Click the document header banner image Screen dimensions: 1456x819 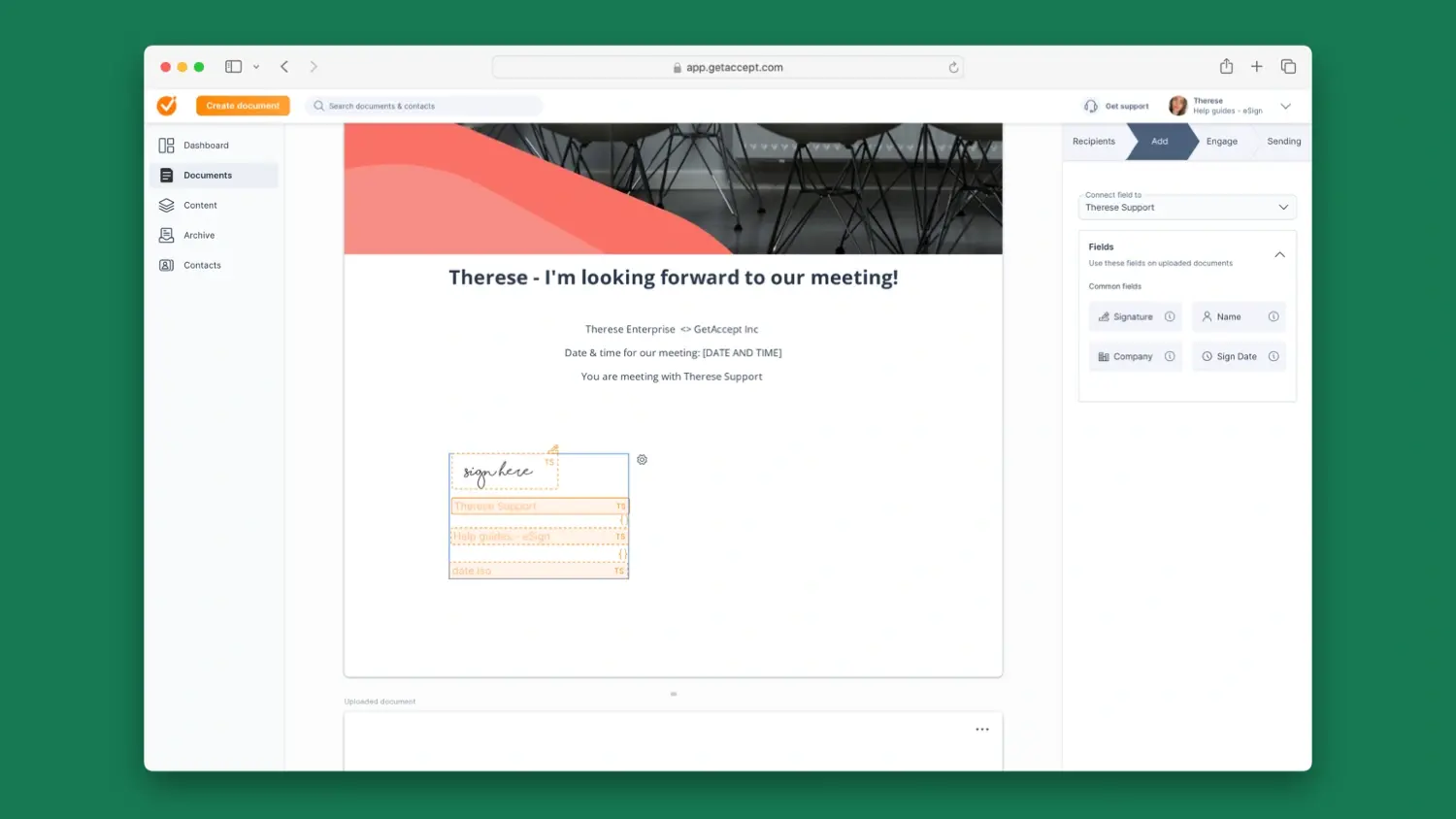tap(673, 188)
